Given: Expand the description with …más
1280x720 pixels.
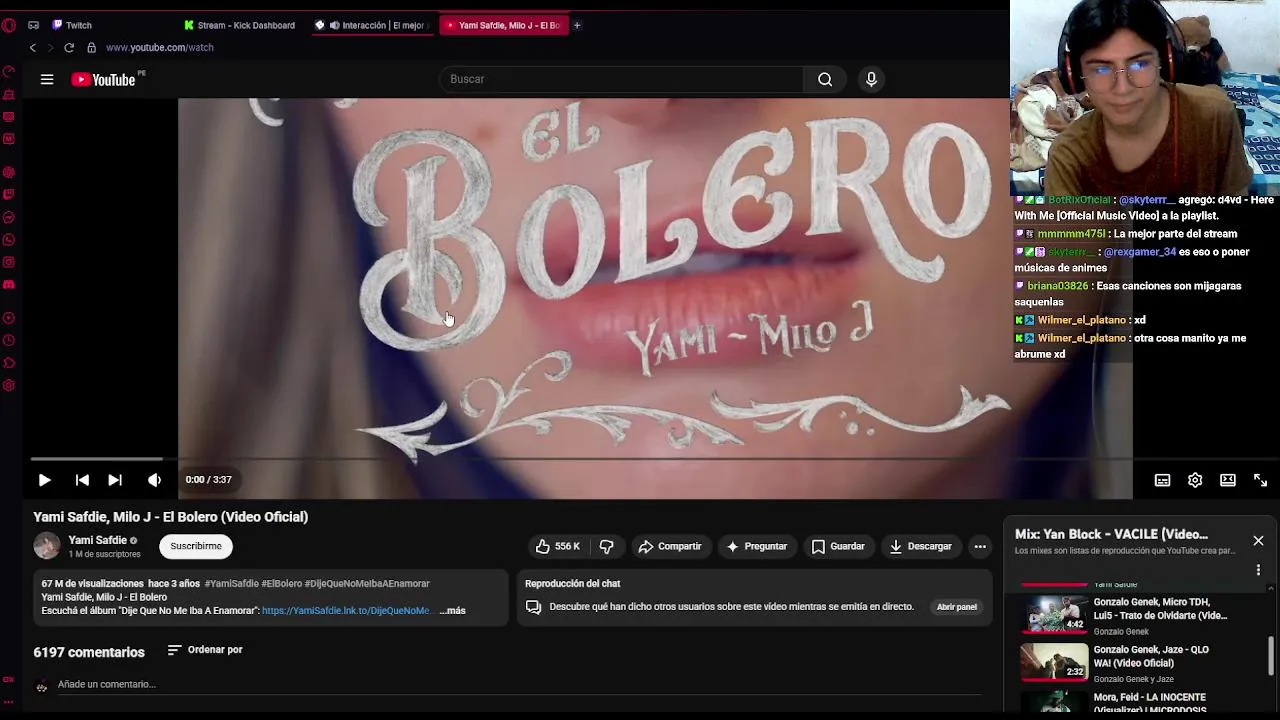Looking at the screenshot, I should (454, 611).
